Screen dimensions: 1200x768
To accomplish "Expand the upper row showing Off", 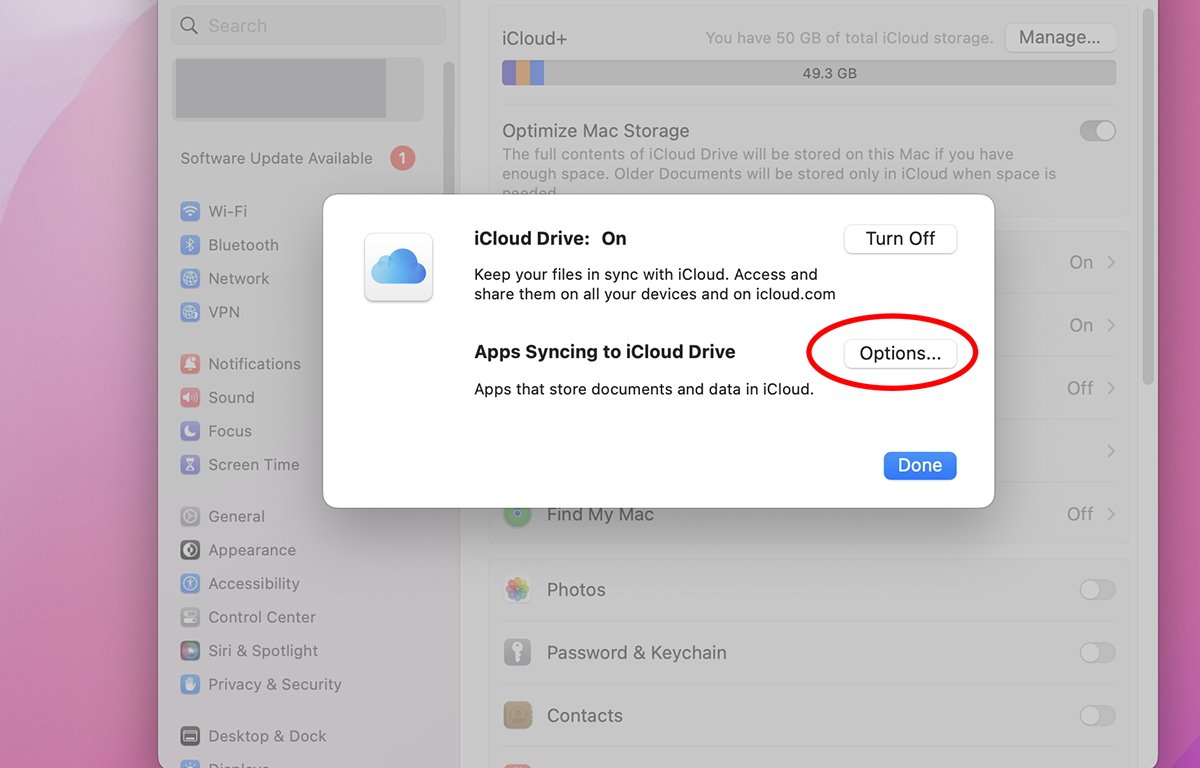I will [1111, 388].
